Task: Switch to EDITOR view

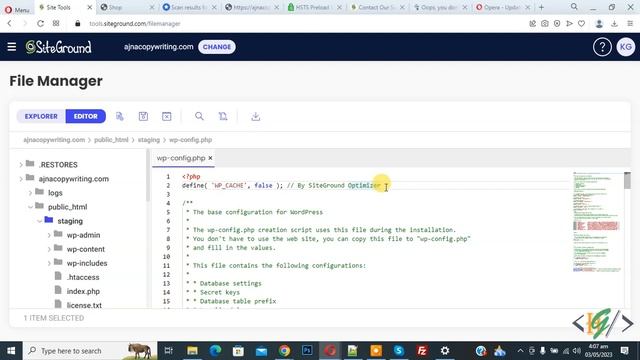Action: [86, 116]
